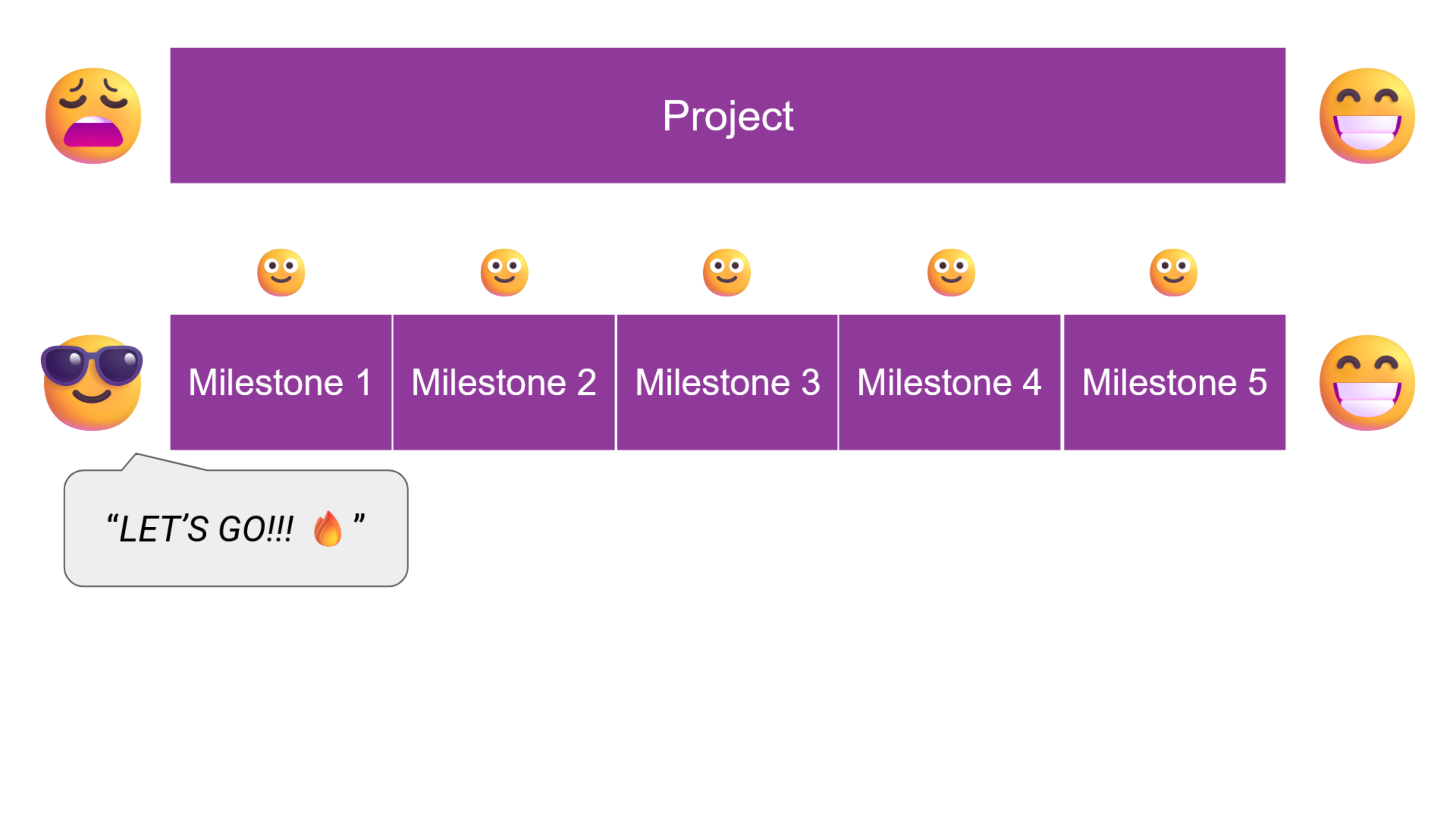Select the small smiley above Milestone 2

504,272
